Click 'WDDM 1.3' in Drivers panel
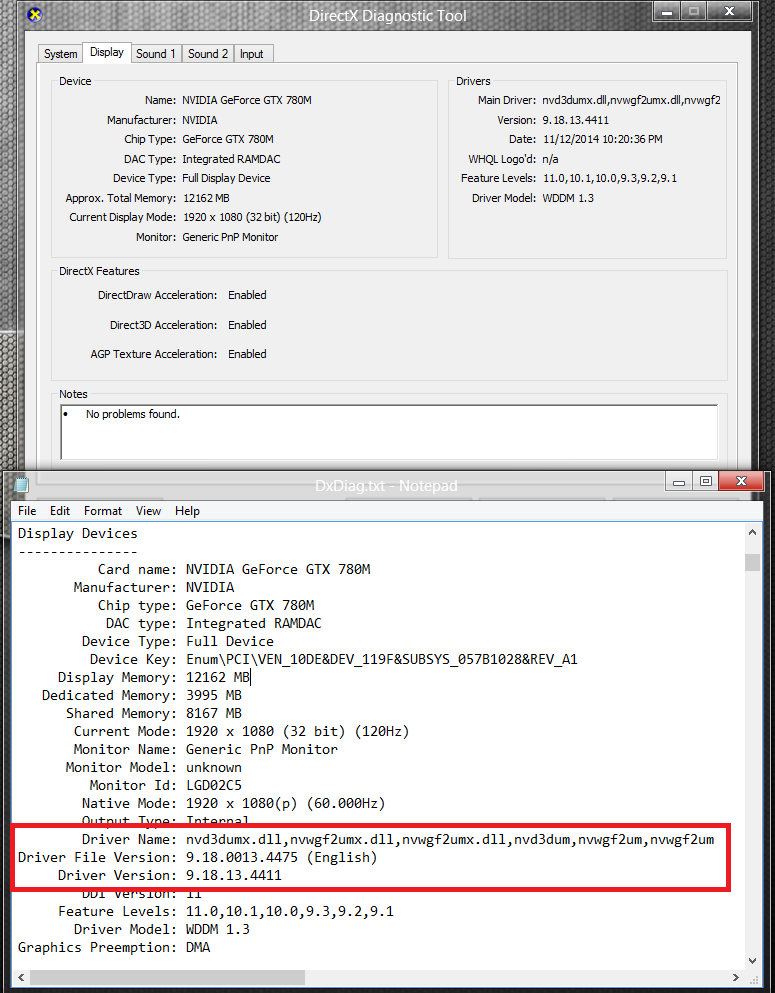This screenshot has width=775, height=993. tap(568, 198)
